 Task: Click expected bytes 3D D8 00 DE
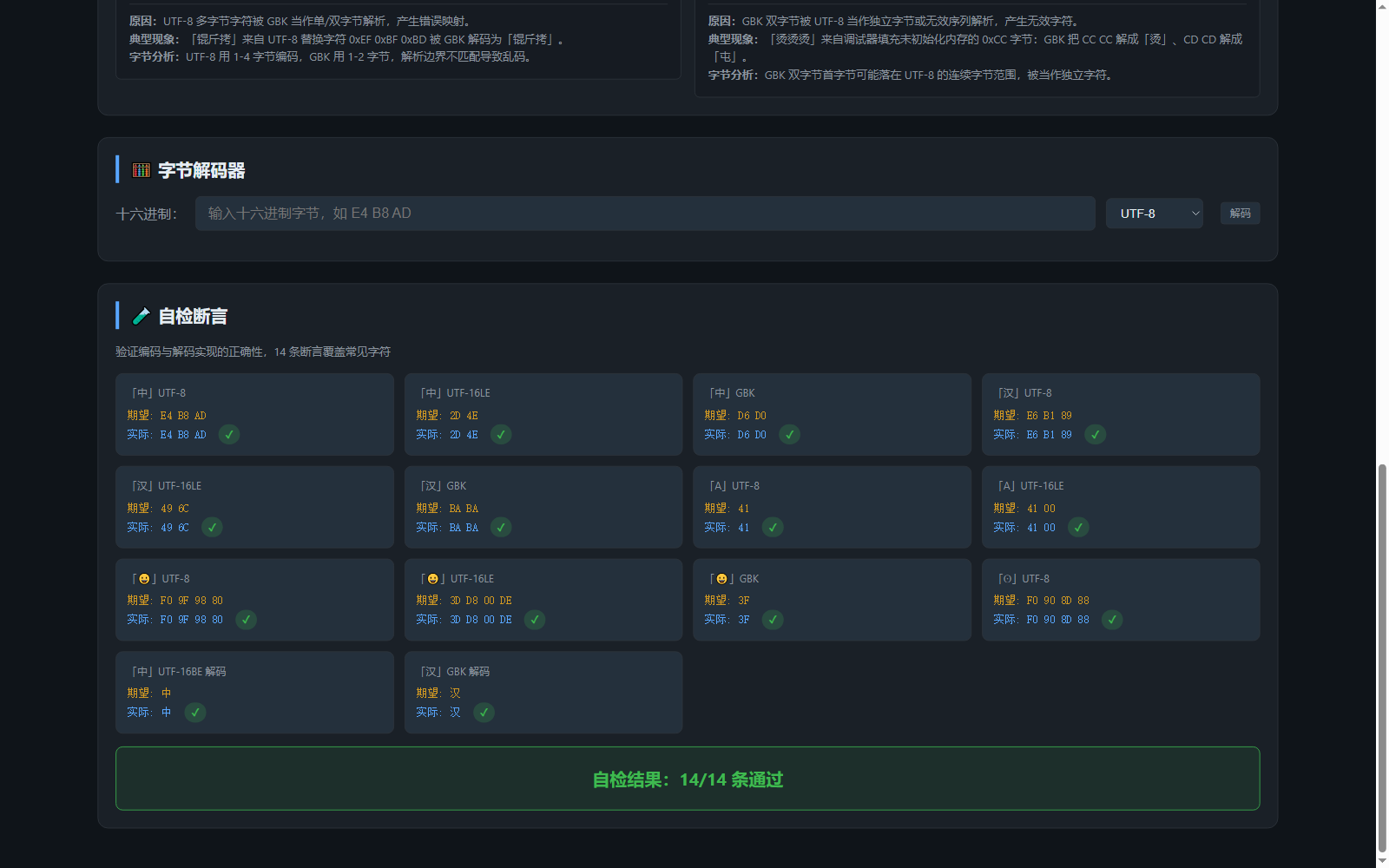coord(481,601)
